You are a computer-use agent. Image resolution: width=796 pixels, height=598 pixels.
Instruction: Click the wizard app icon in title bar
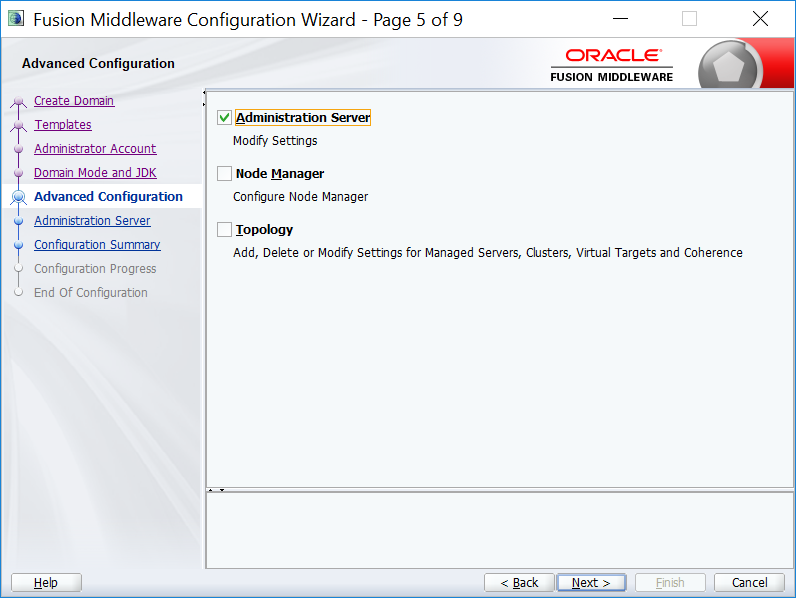coord(15,19)
